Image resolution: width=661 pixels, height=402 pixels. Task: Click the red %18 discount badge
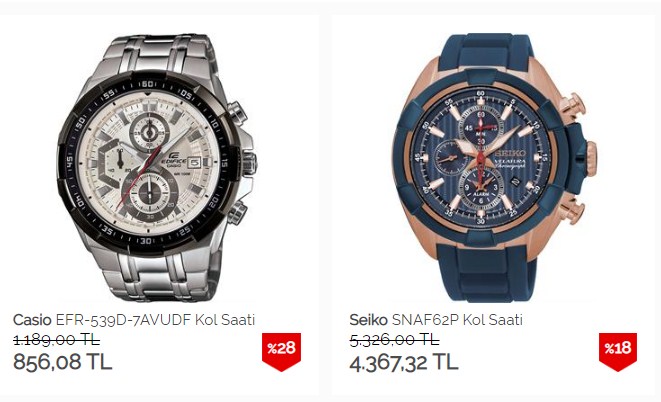(x=618, y=351)
